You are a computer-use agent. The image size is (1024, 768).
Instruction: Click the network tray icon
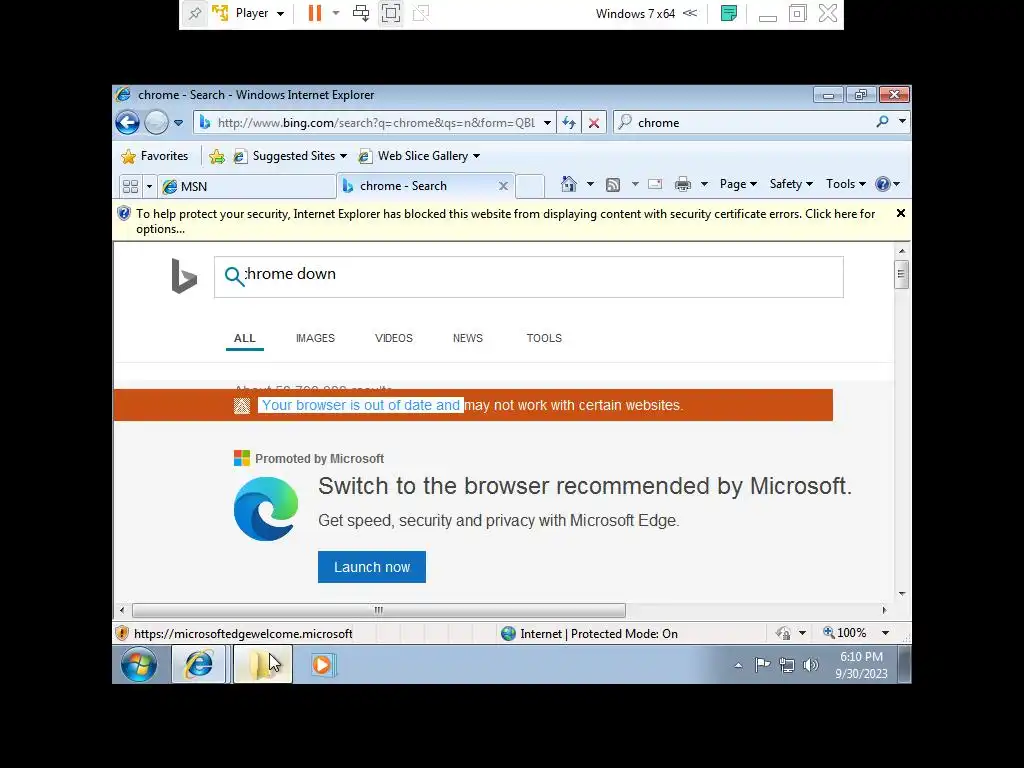point(787,665)
